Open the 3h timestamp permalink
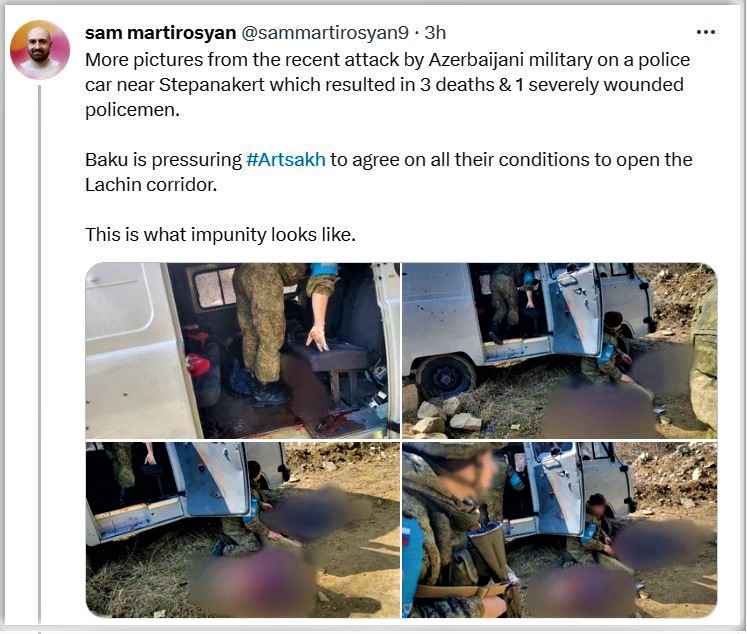Viewport: 747px width, 634px height. [x=435, y=33]
